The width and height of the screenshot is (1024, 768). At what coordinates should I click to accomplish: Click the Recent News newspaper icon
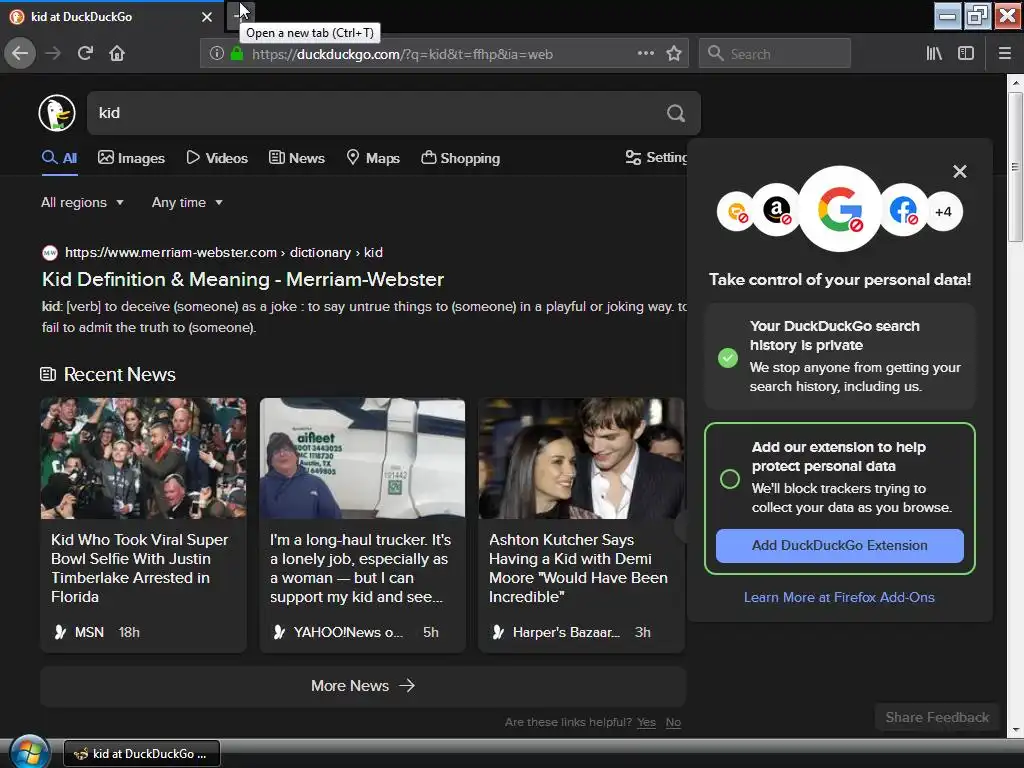(x=48, y=374)
